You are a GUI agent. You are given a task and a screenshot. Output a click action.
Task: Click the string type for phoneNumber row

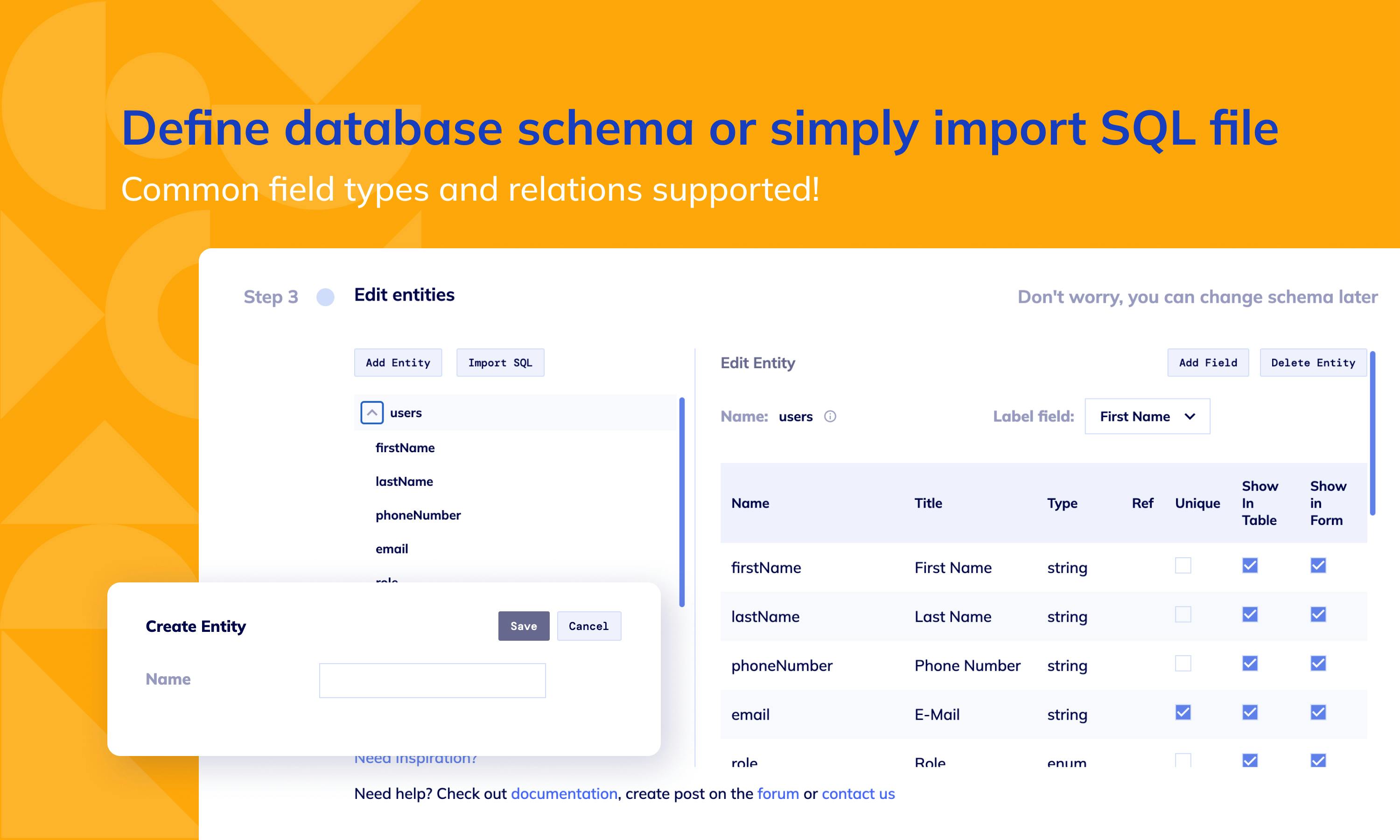tap(1067, 666)
